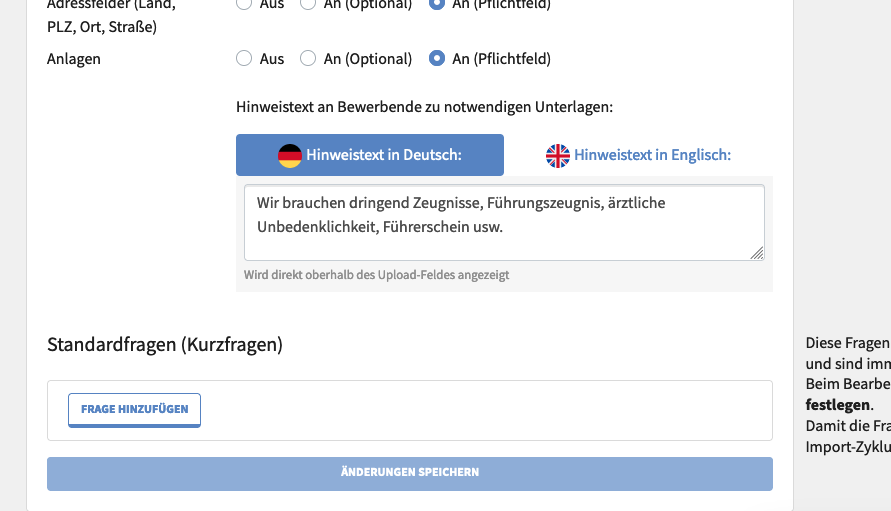Click the textarea resize handle
This screenshot has height=511, width=891.
[757, 253]
